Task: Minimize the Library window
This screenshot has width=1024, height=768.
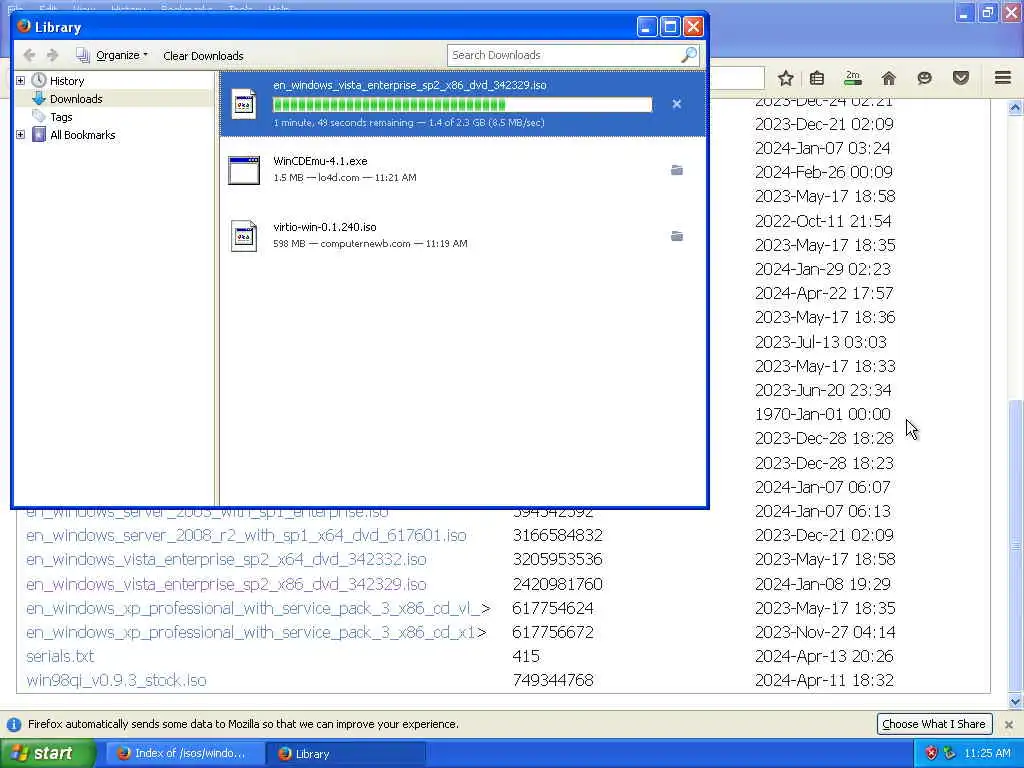Action: click(x=647, y=27)
